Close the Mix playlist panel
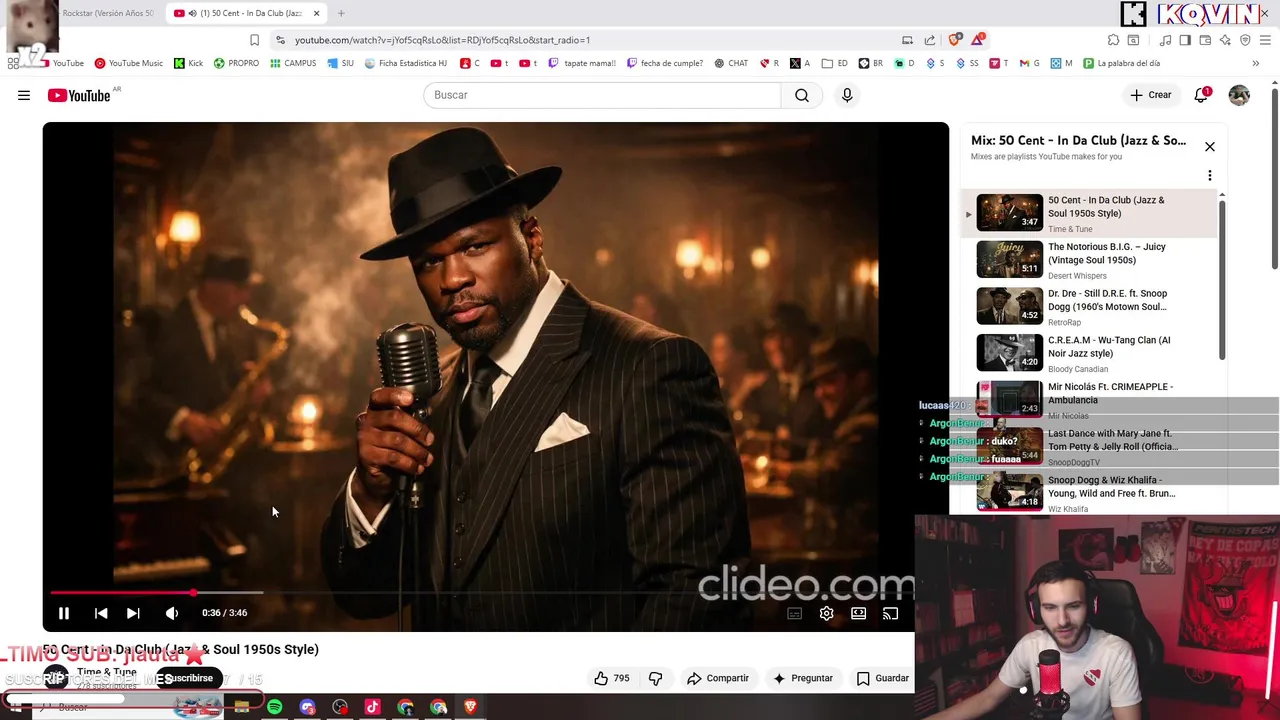This screenshot has height=720, width=1280. [1209, 147]
